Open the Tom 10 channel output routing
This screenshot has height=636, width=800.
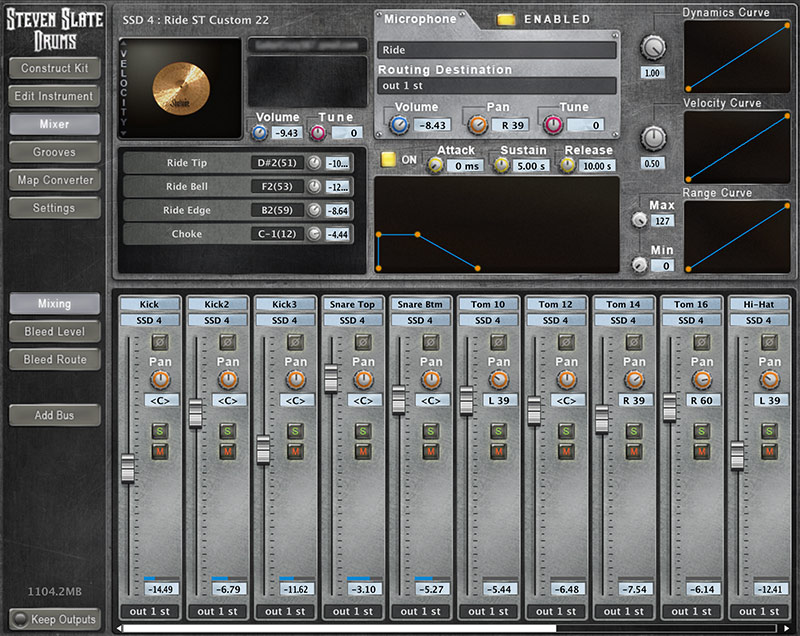point(488,611)
